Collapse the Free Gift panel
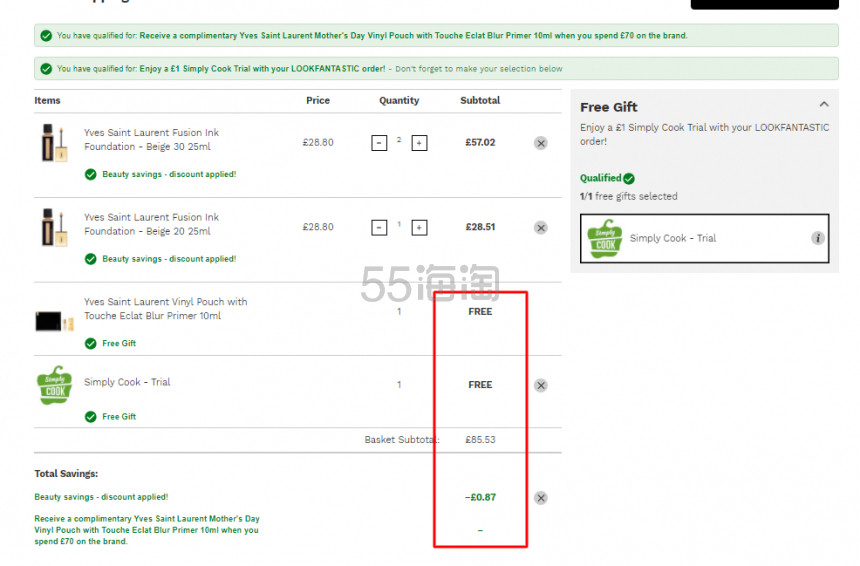 (824, 104)
